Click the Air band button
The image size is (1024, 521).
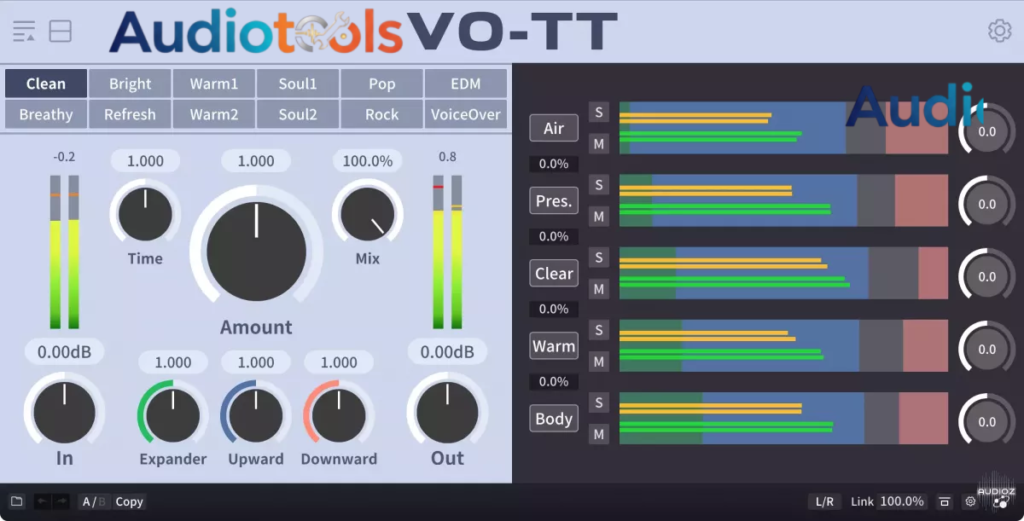click(x=554, y=128)
